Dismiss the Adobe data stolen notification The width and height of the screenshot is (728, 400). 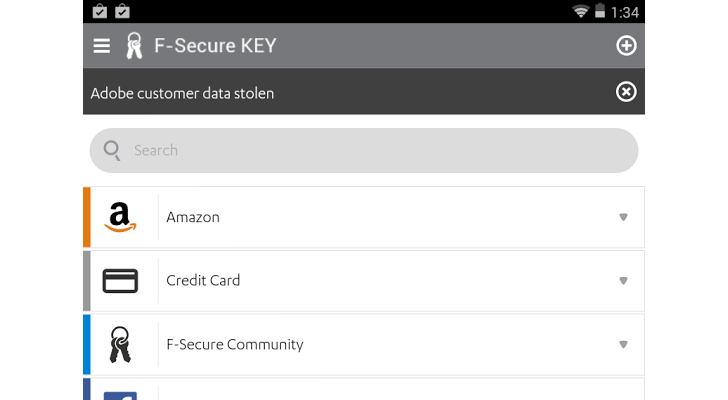(x=626, y=92)
